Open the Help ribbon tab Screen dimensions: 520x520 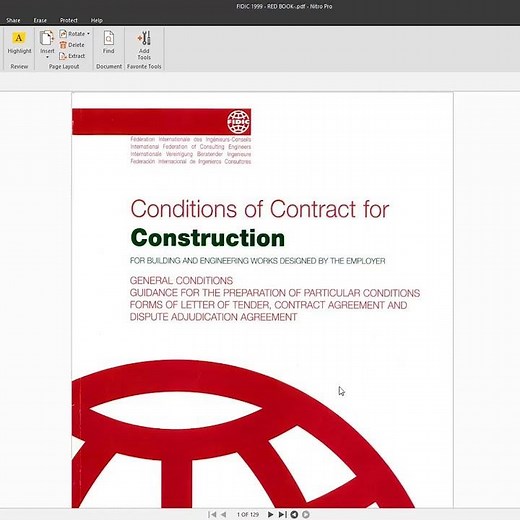(x=97, y=20)
